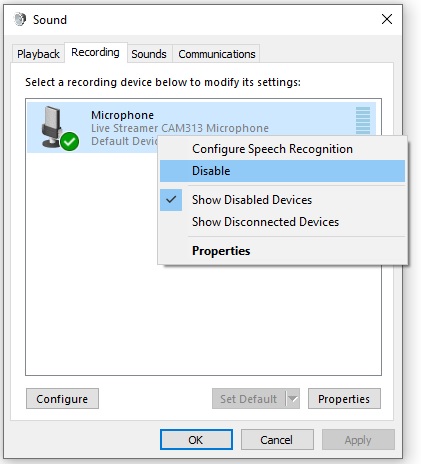Screen dimensions: 421x464
Task: Click the Cancel button
Action: 277,440
